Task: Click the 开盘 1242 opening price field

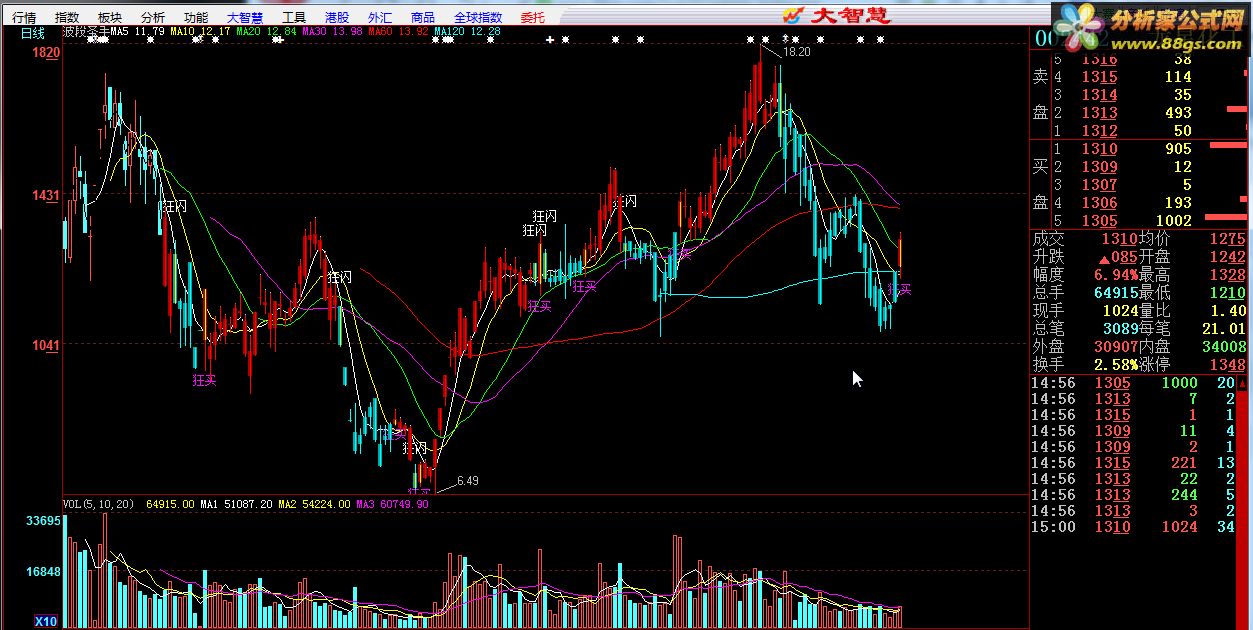Action: (1192, 257)
